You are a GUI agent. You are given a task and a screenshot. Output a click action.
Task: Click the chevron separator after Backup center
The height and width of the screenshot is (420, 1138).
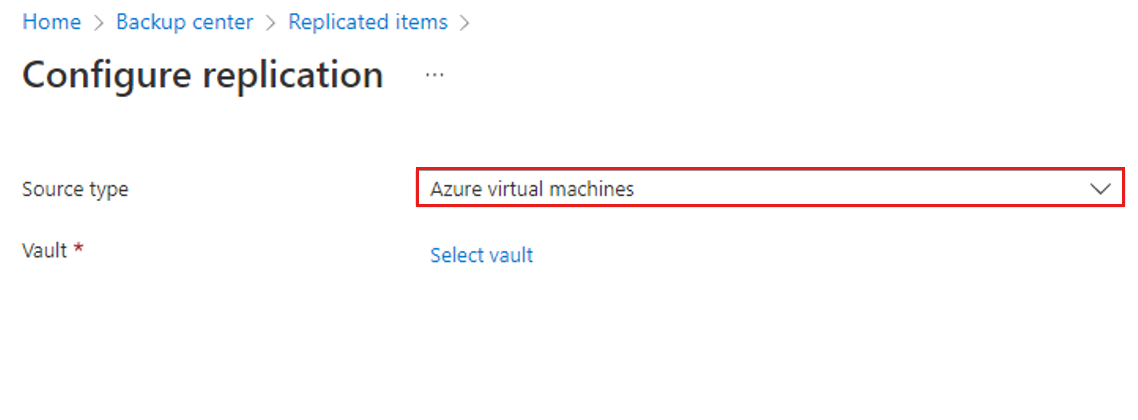click(271, 23)
